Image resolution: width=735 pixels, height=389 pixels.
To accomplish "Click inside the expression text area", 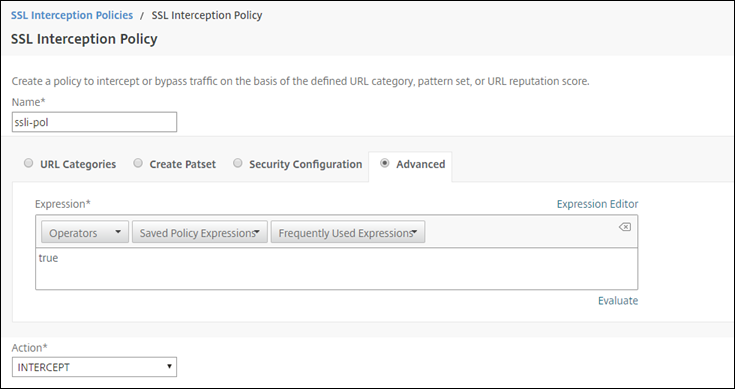I will [x=337, y=269].
